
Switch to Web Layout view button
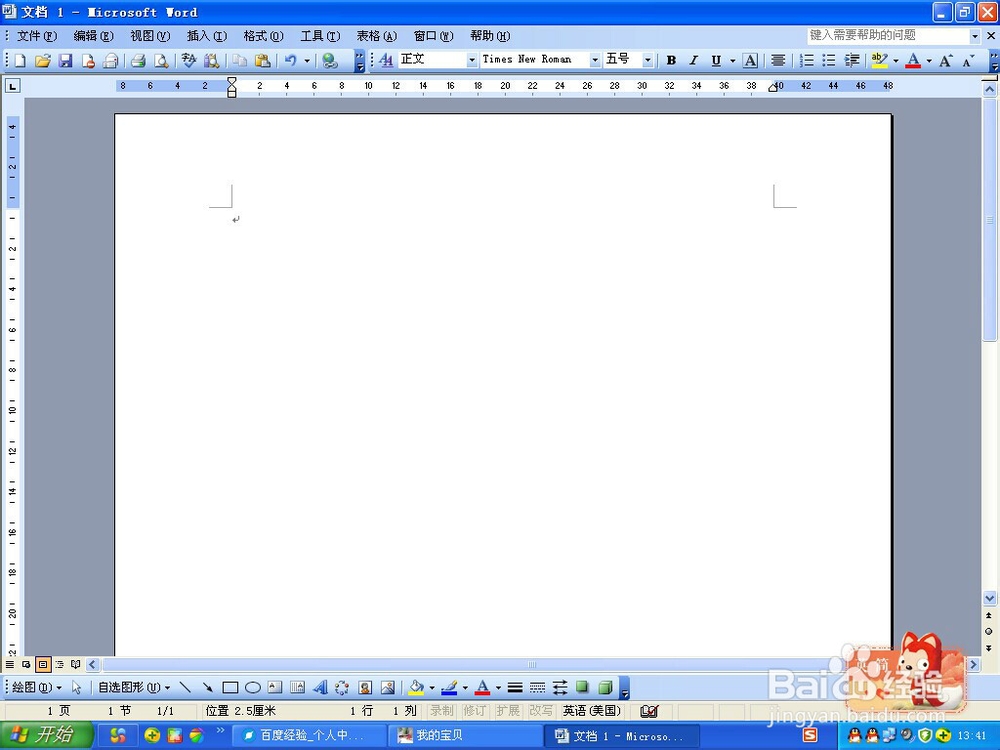click(26, 665)
